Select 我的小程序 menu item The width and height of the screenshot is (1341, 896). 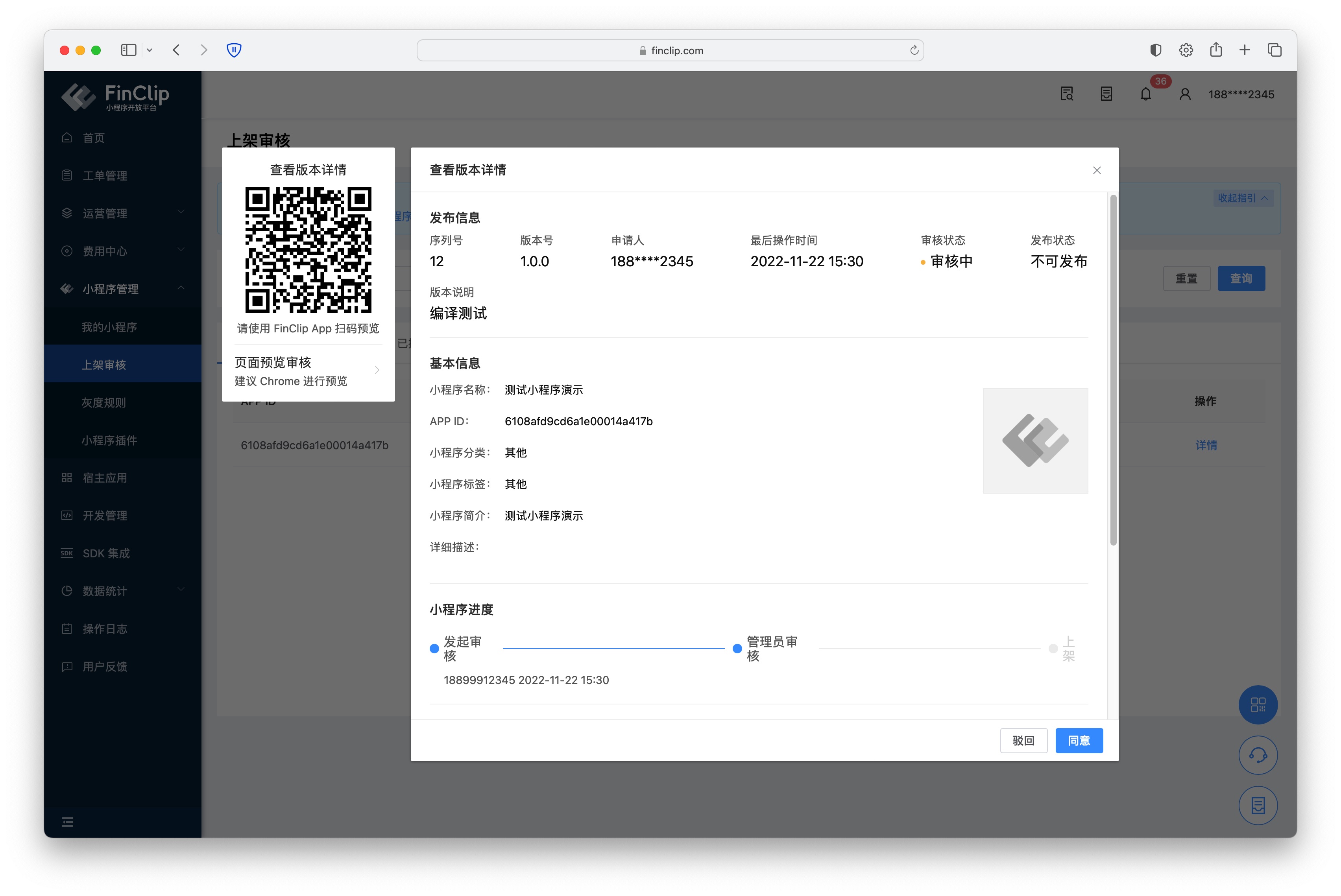[x=109, y=327]
